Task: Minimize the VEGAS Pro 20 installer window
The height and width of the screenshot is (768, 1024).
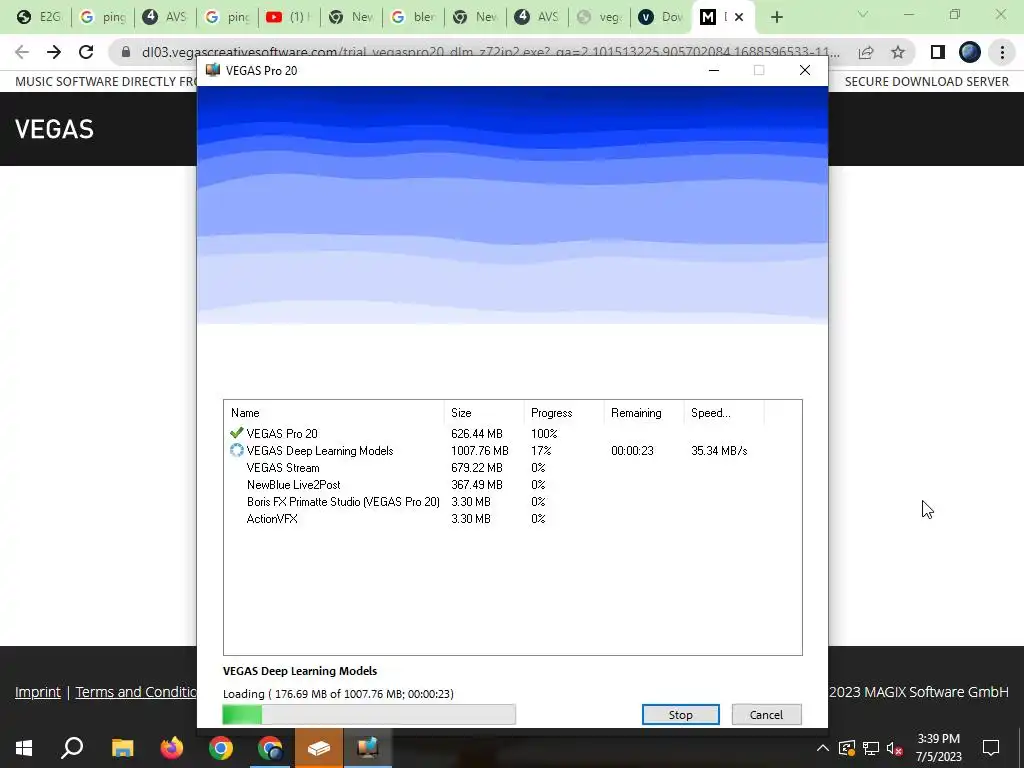Action: [714, 70]
